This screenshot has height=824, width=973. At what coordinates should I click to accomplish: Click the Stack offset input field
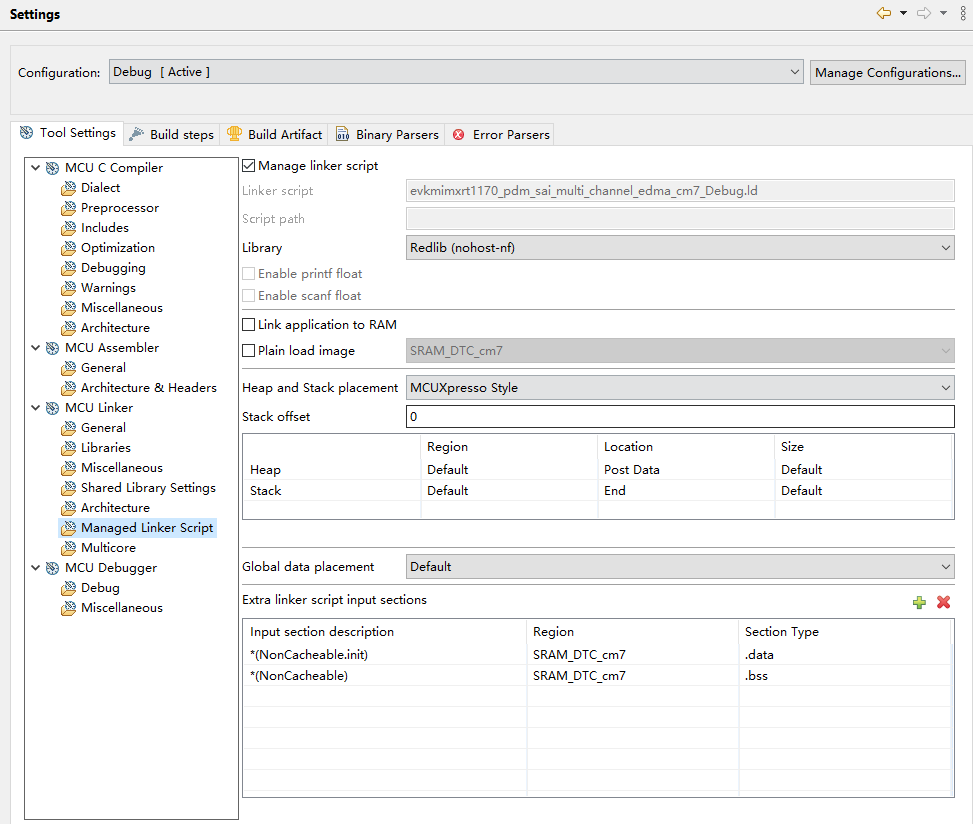point(680,417)
